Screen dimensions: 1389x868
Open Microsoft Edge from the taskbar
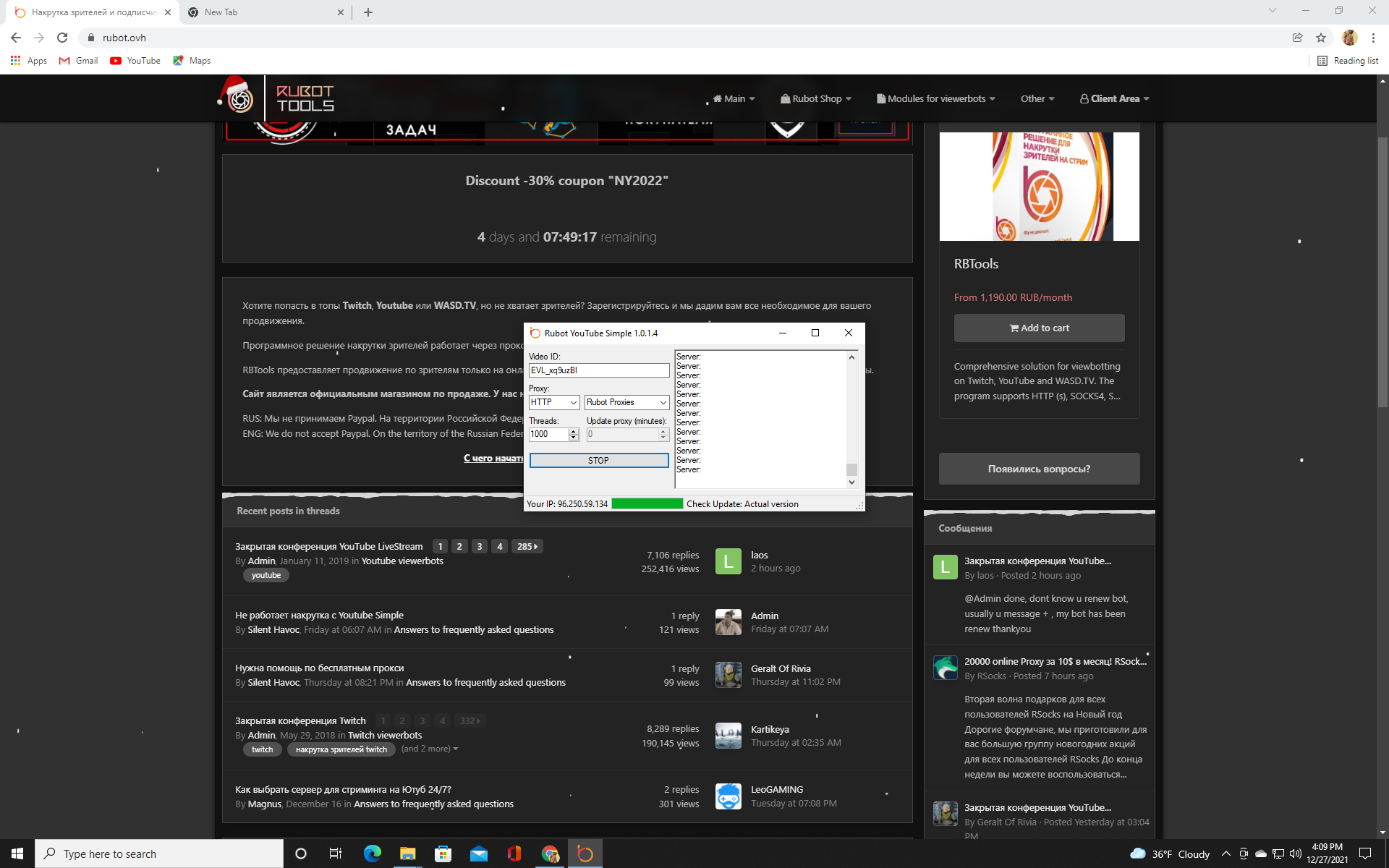pos(372,854)
